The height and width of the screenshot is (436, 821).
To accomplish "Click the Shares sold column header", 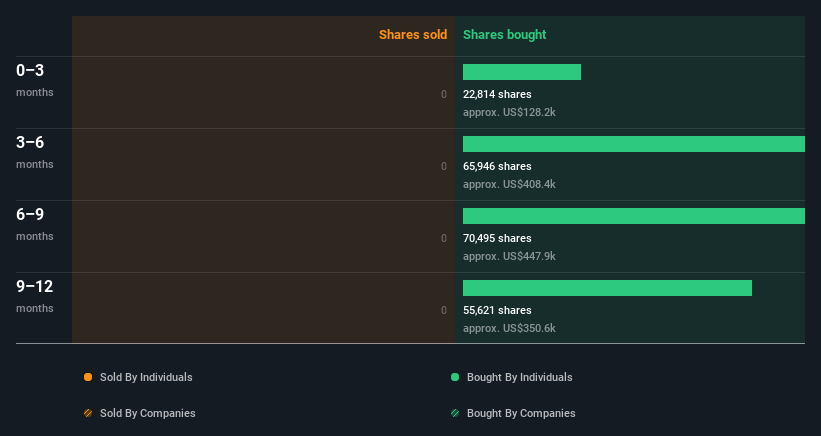I will click(x=413, y=35).
